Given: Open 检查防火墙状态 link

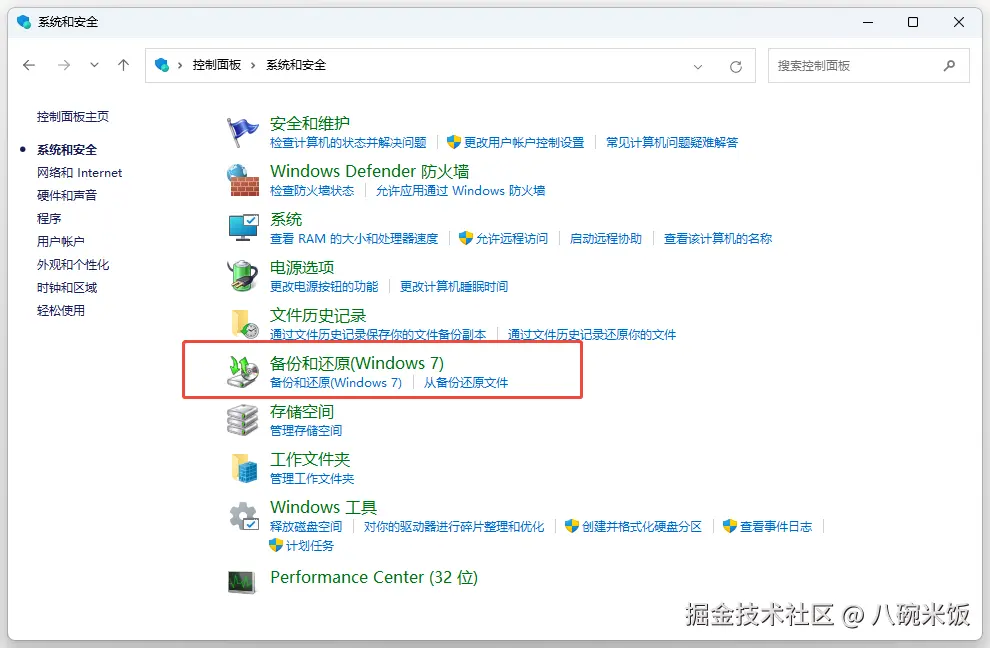Looking at the screenshot, I should [x=312, y=191].
